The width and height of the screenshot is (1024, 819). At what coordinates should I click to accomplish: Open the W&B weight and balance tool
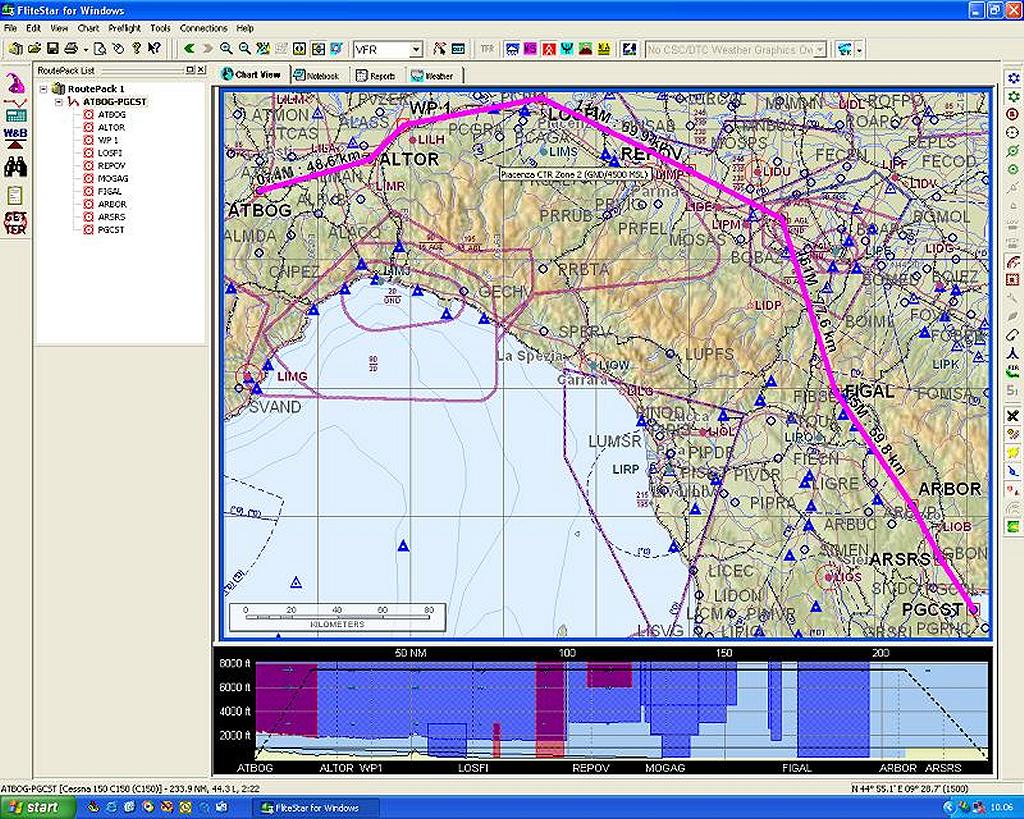[15, 137]
